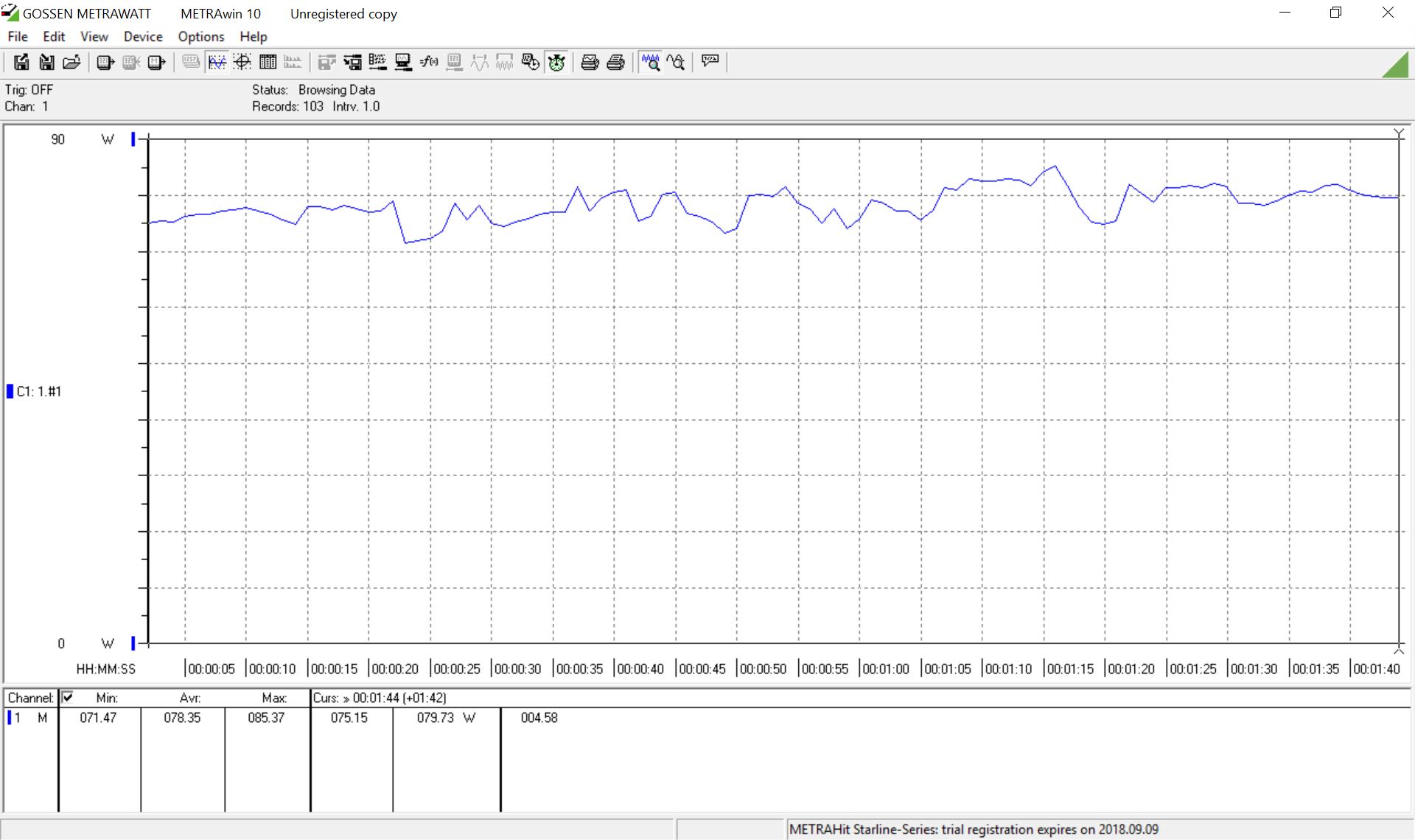Activate the zoom waveform magnifier tool
Screen dimensions: 1415x840
[x=650, y=63]
